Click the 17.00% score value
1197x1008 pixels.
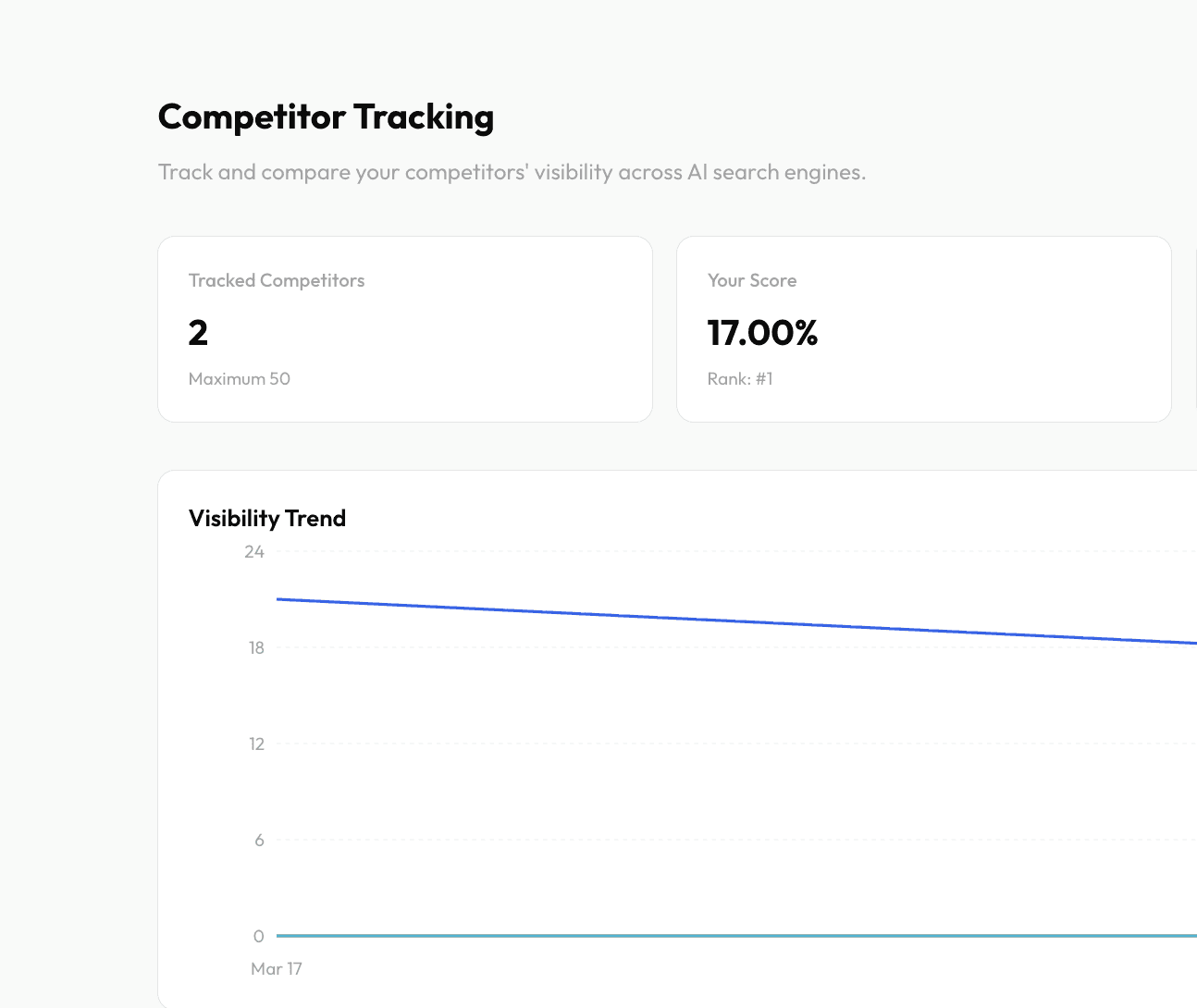(762, 333)
